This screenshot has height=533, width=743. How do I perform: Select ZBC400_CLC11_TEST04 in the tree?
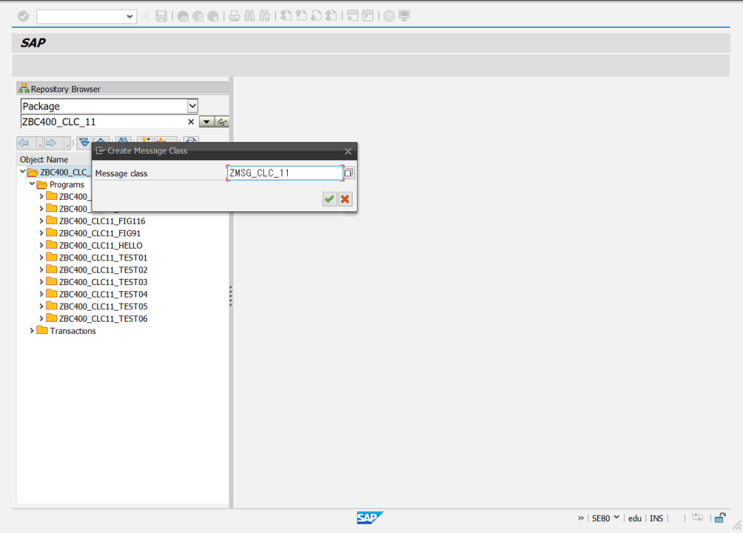point(103,294)
